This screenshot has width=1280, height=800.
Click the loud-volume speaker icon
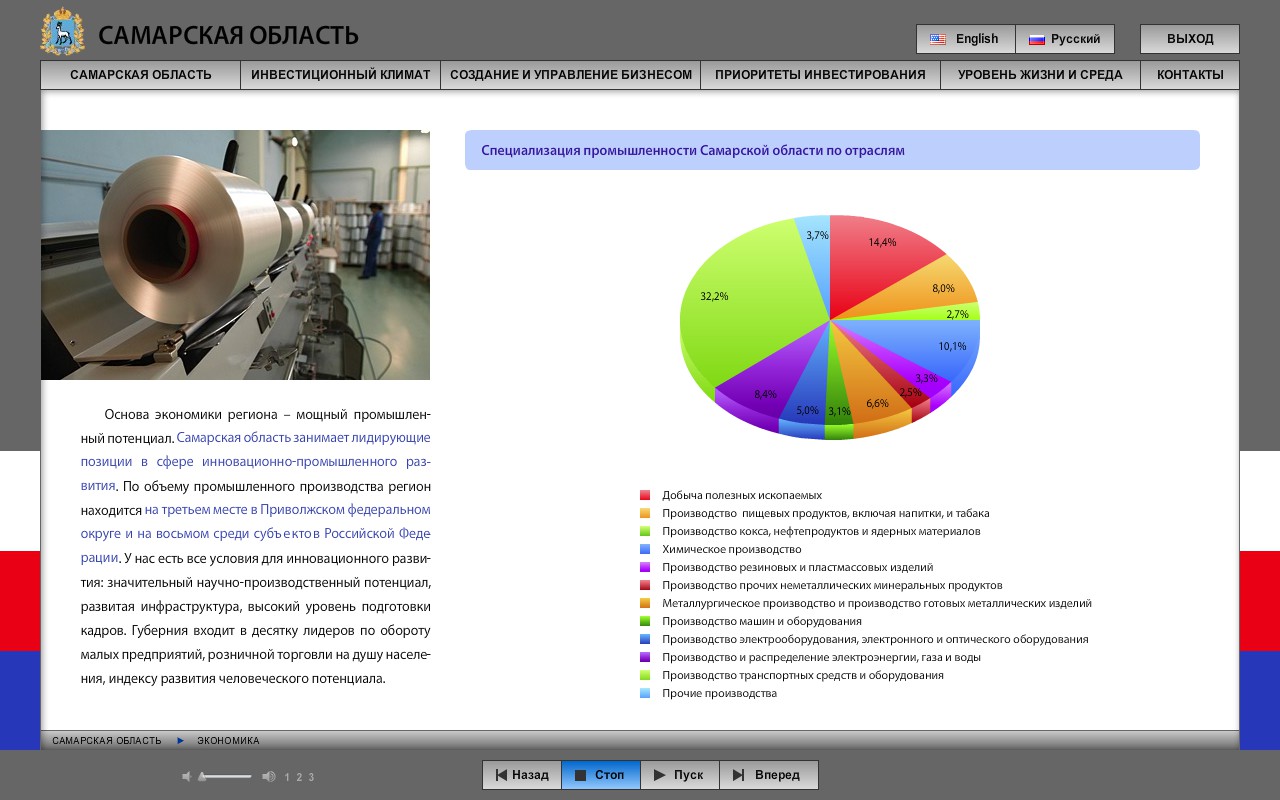[x=268, y=777]
